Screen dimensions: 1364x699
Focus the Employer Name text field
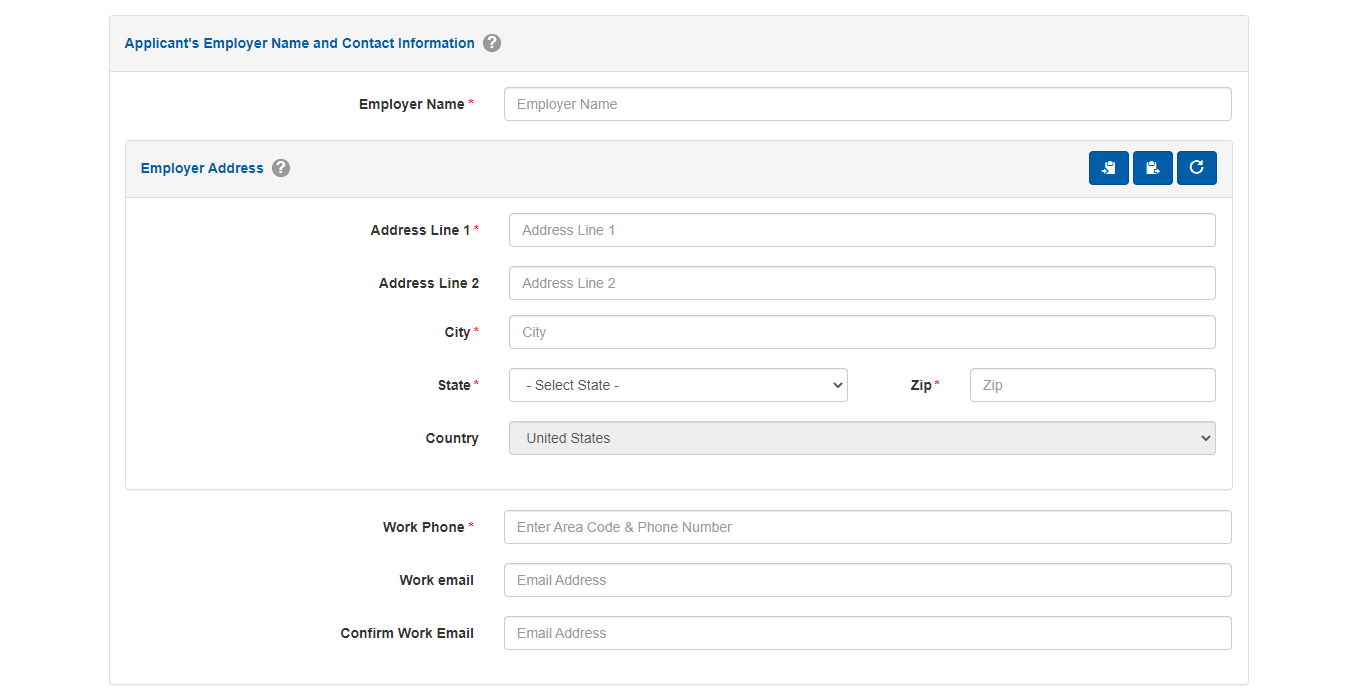[x=867, y=104]
